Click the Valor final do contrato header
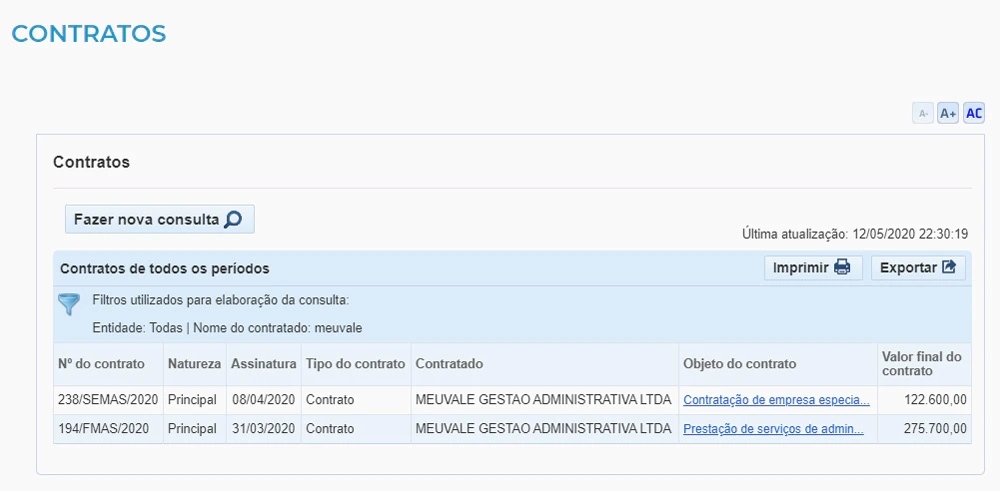 pos(922,364)
